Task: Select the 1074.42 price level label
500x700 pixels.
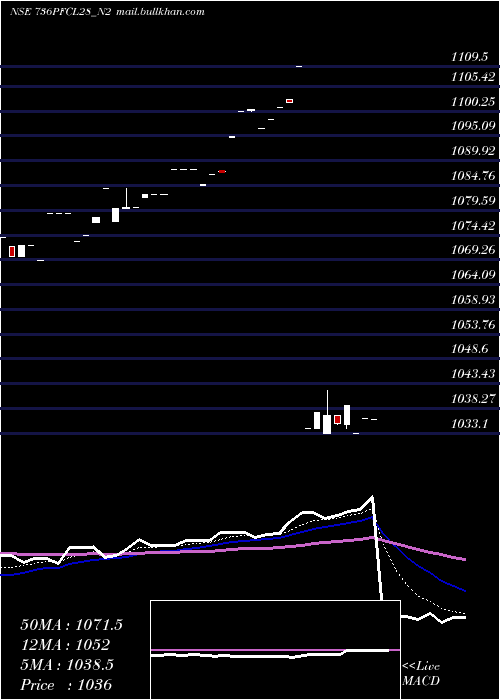Action: pos(473,225)
